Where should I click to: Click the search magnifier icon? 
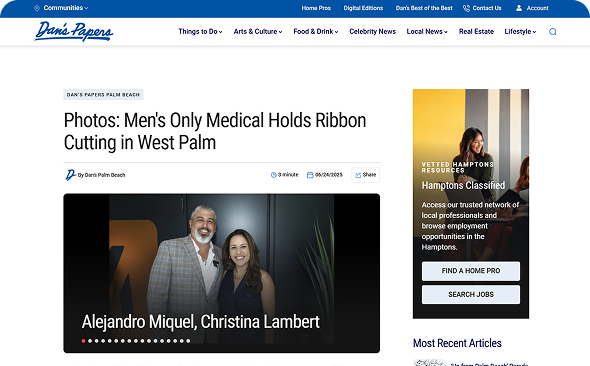click(x=552, y=32)
